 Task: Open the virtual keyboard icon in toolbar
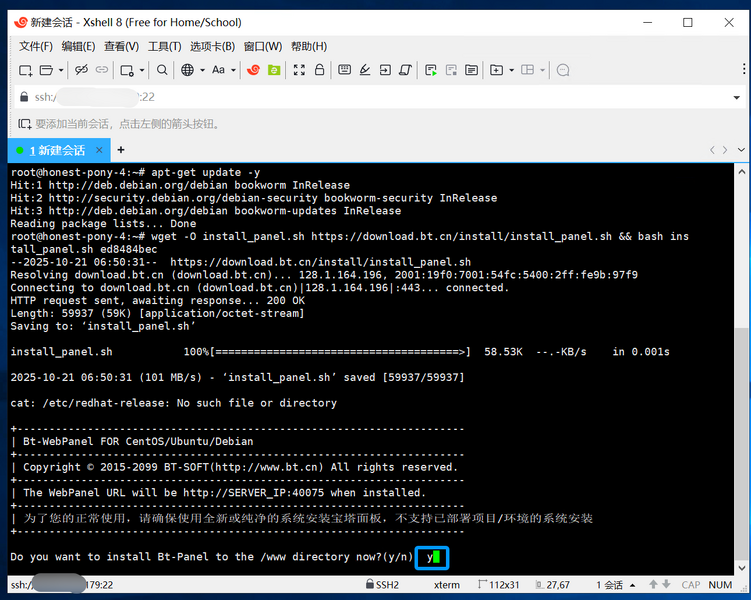tap(344, 70)
